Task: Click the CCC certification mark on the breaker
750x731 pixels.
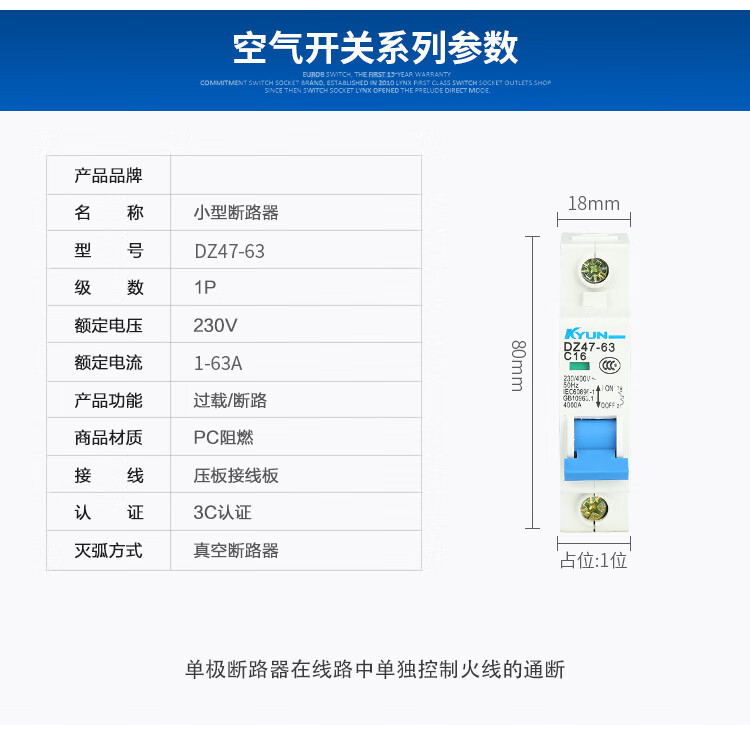Action: [608, 365]
